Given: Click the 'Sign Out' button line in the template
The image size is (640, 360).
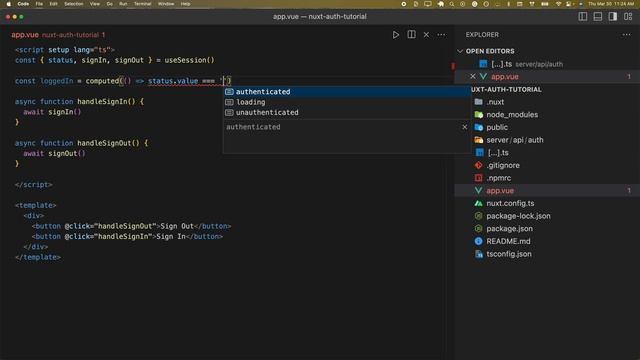Looking at the screenshot, I should pos(131,226).
